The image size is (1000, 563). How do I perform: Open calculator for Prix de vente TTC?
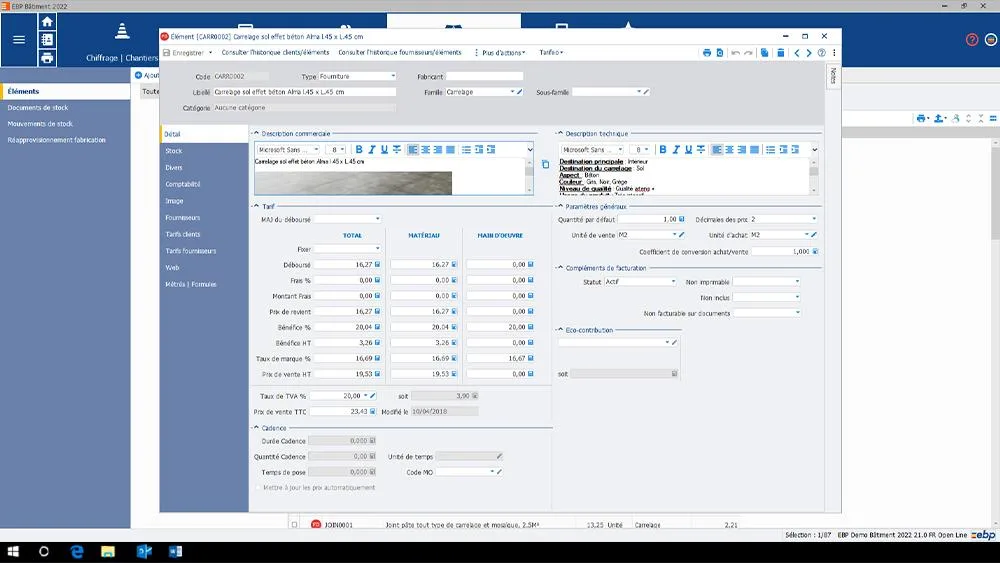tap(373, 412)
